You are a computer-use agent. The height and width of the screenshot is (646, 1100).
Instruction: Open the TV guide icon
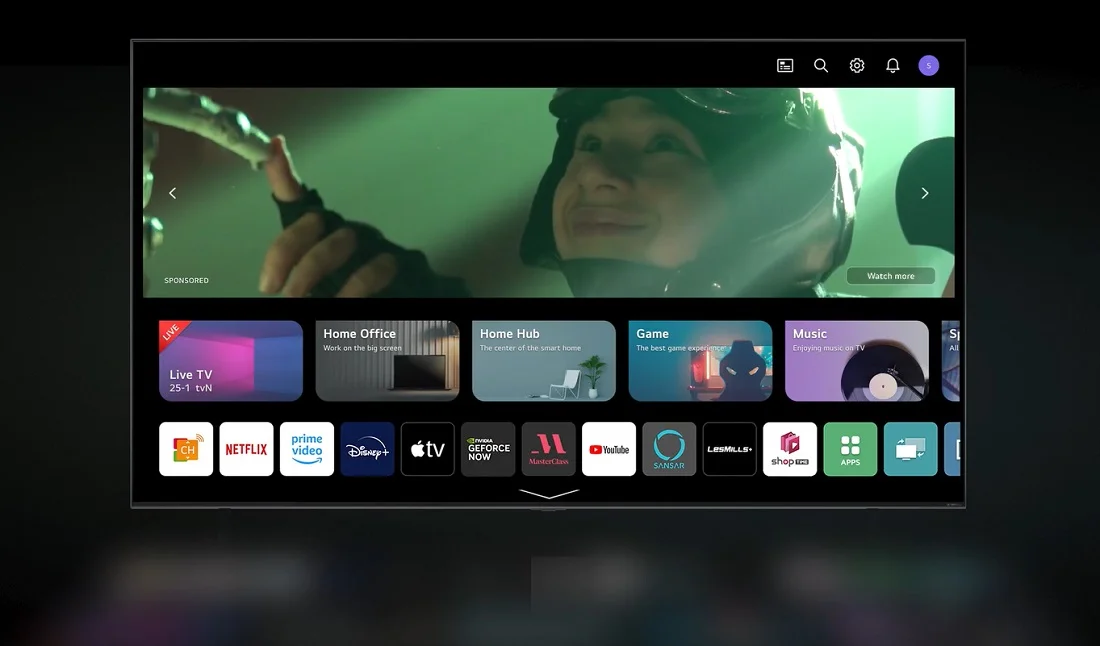tap(785, 65)
